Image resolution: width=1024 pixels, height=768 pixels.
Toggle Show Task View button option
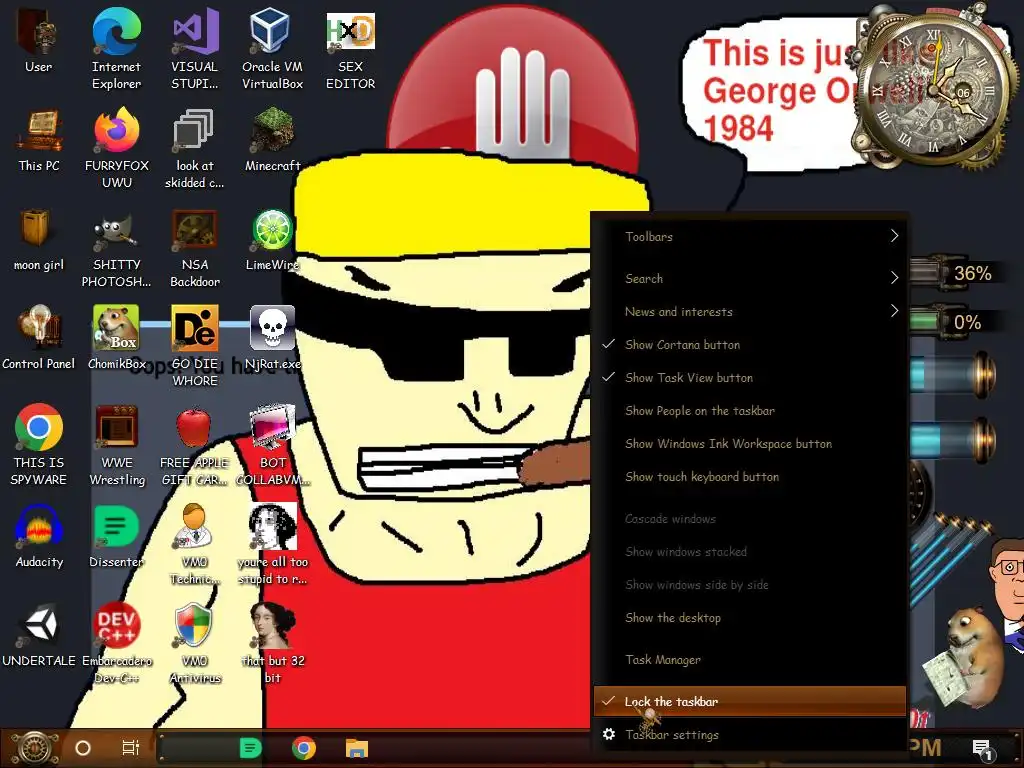(x=750, y=377)
